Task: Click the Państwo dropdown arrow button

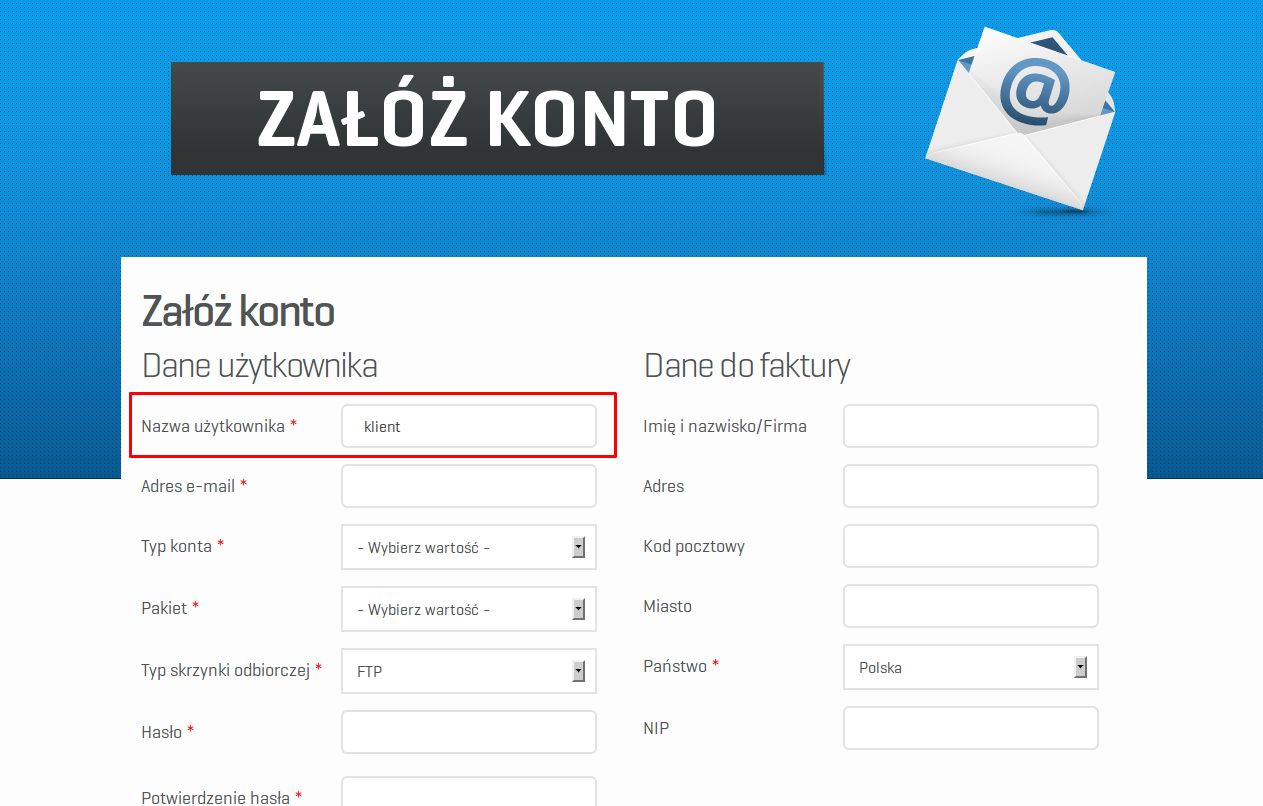Action: (x=1080, y=667)
